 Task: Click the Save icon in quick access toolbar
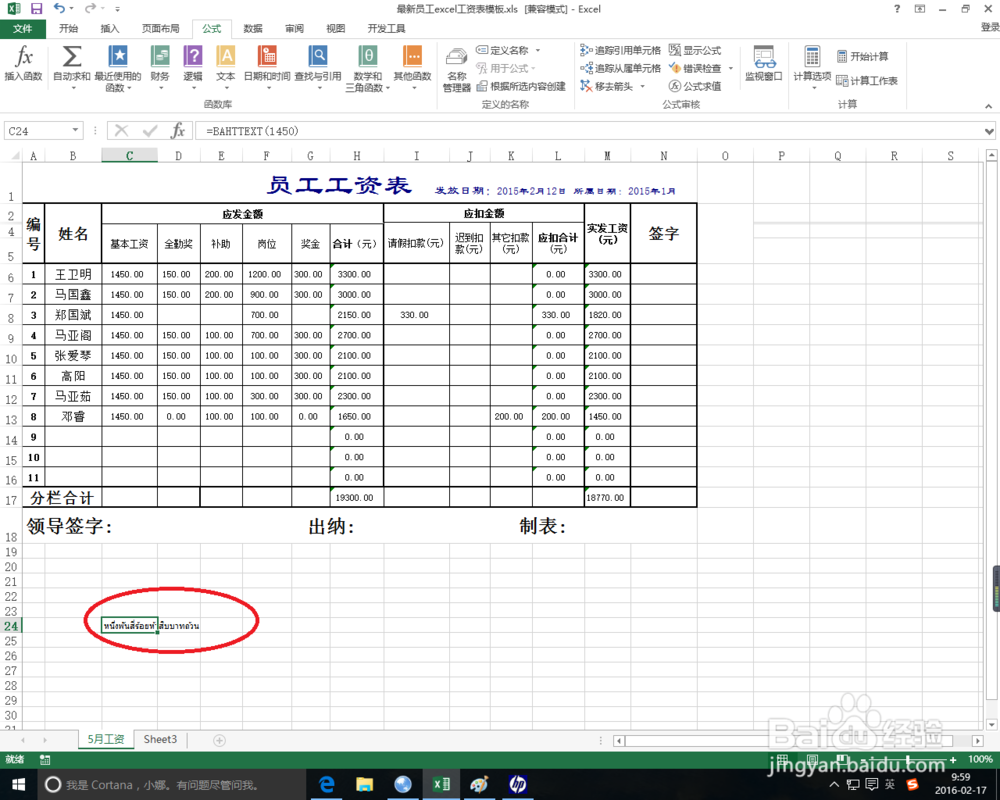[x=36, y=9]
